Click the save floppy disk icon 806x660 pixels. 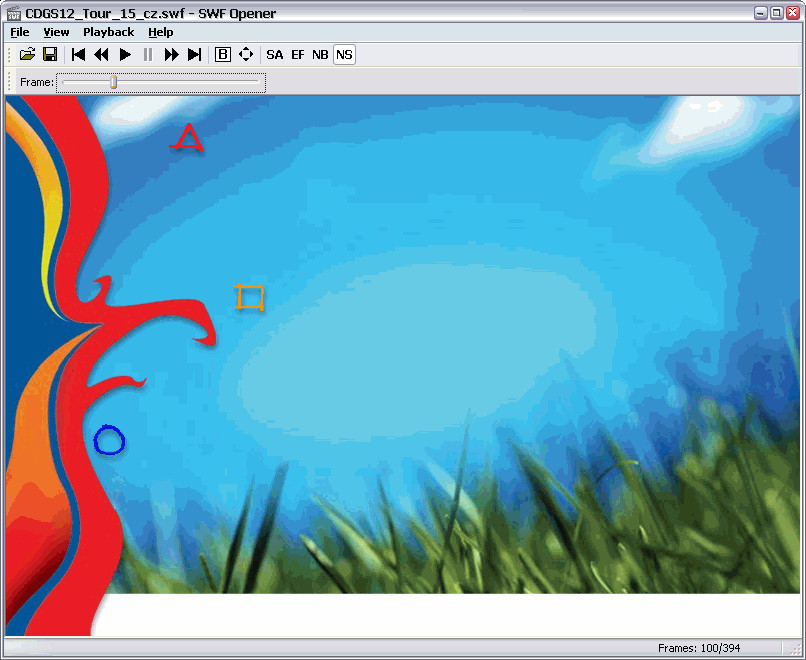[50, 54]
